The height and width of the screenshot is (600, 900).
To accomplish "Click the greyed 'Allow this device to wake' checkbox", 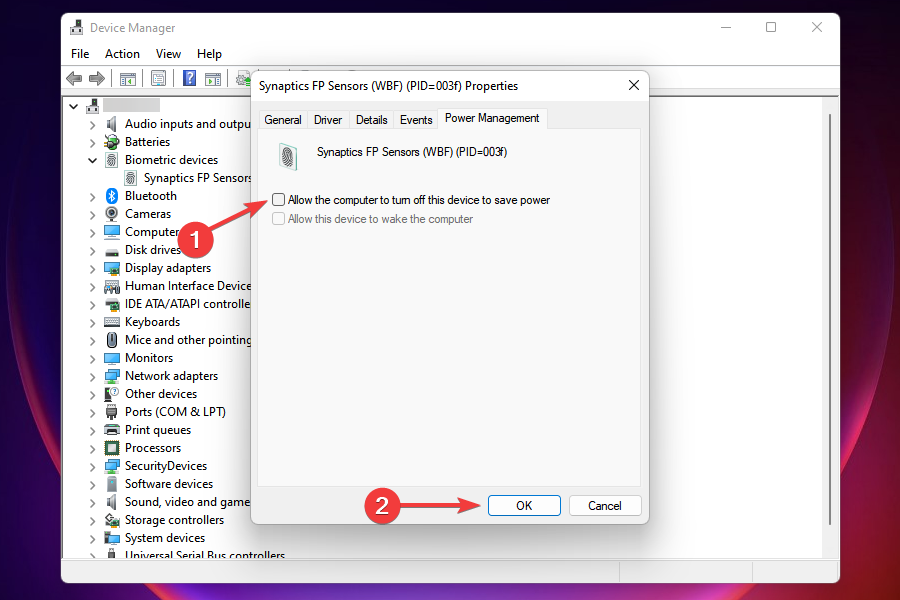I will tap(278, 219).
